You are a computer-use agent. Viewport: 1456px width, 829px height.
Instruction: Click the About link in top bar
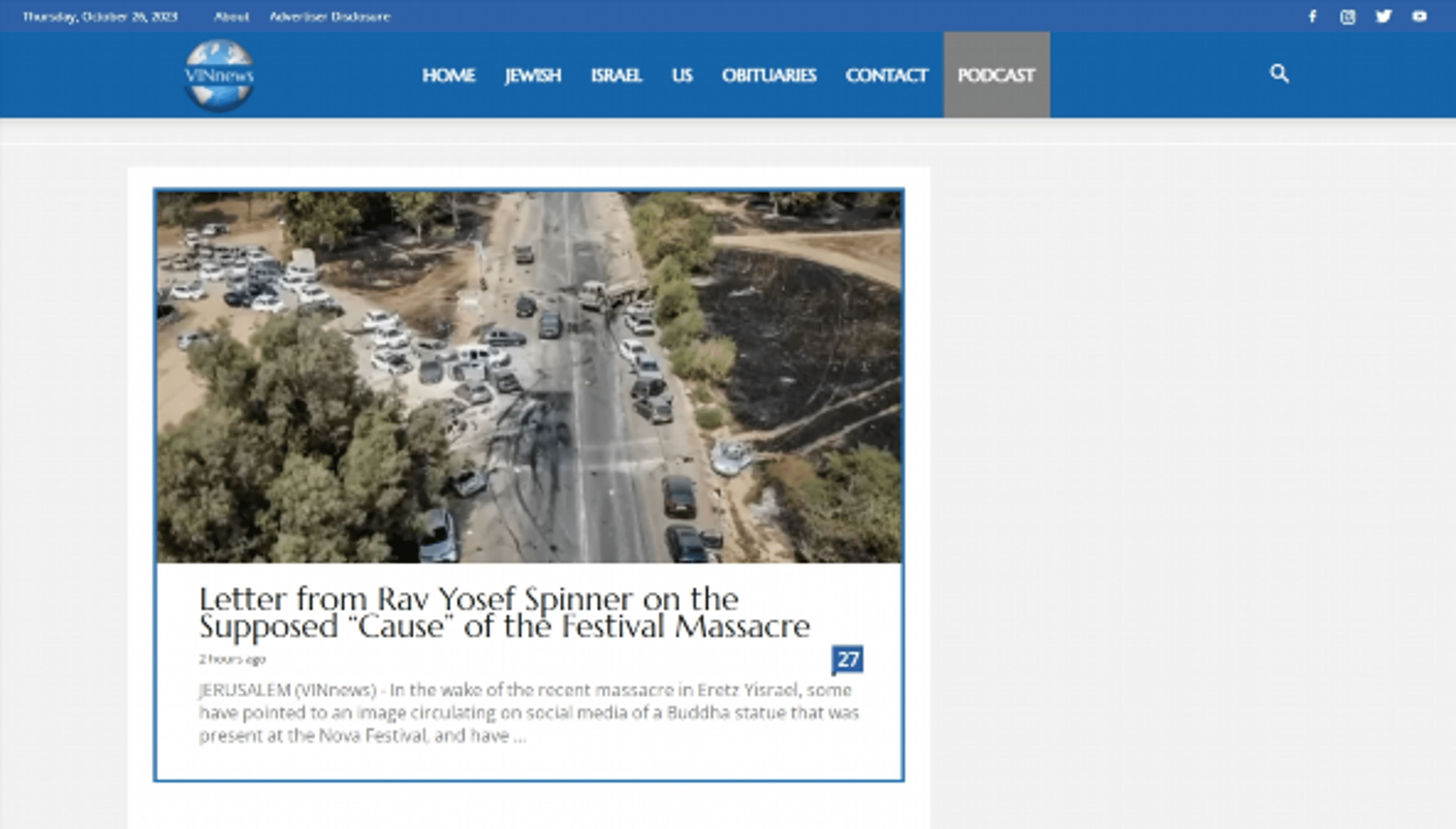tap(232, 17)
